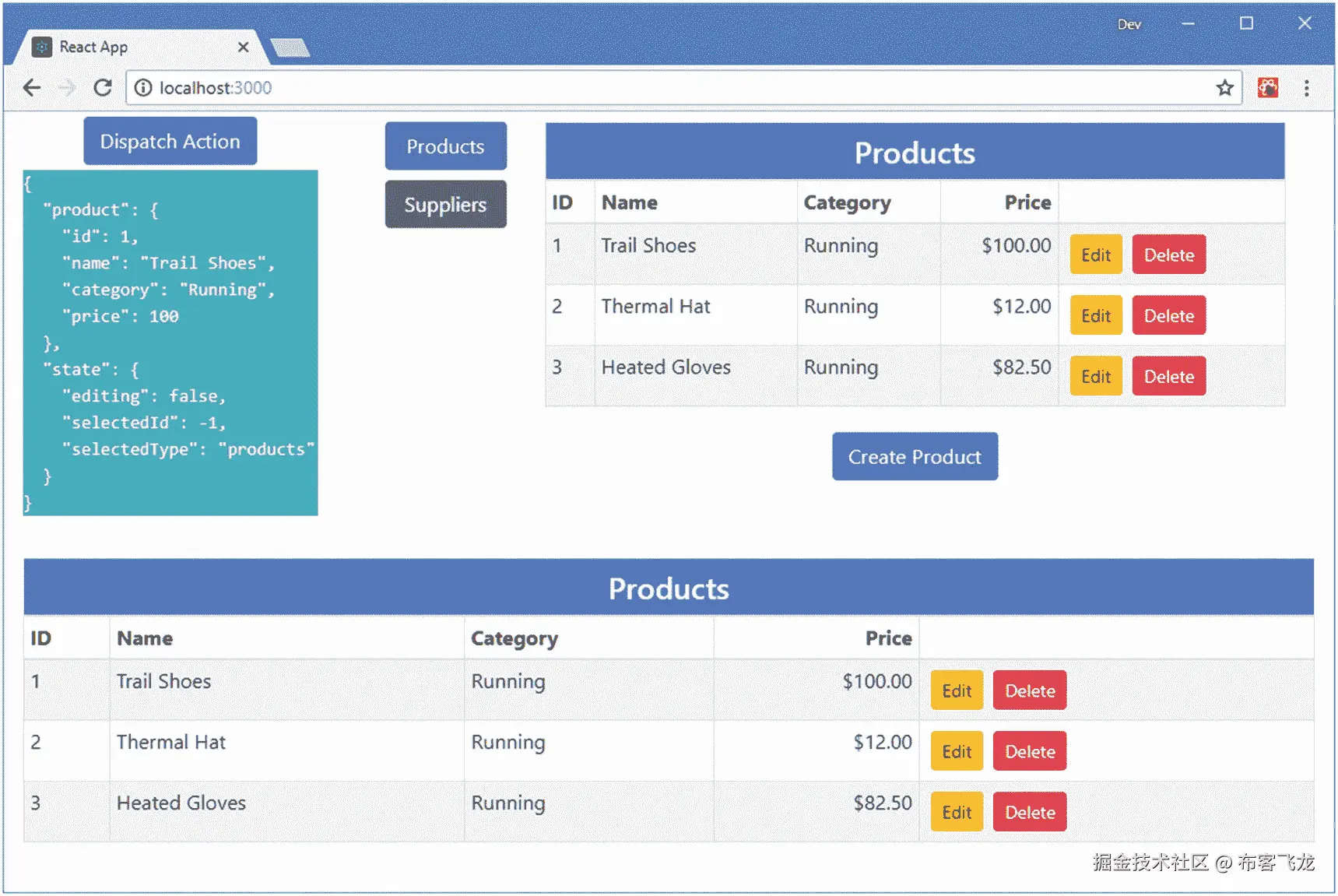Click the Price column header in lower table
Viewport: 1338px width, 896px height.
[889, 639]
